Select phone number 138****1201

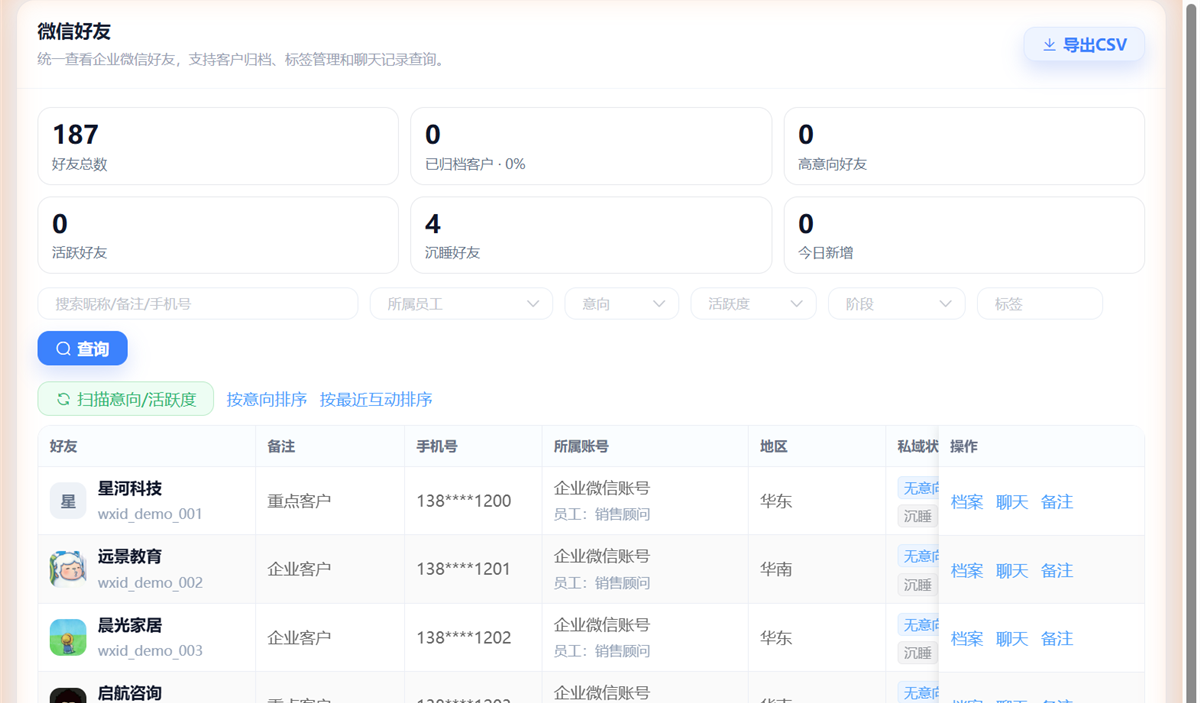click(x=464, y=569)
